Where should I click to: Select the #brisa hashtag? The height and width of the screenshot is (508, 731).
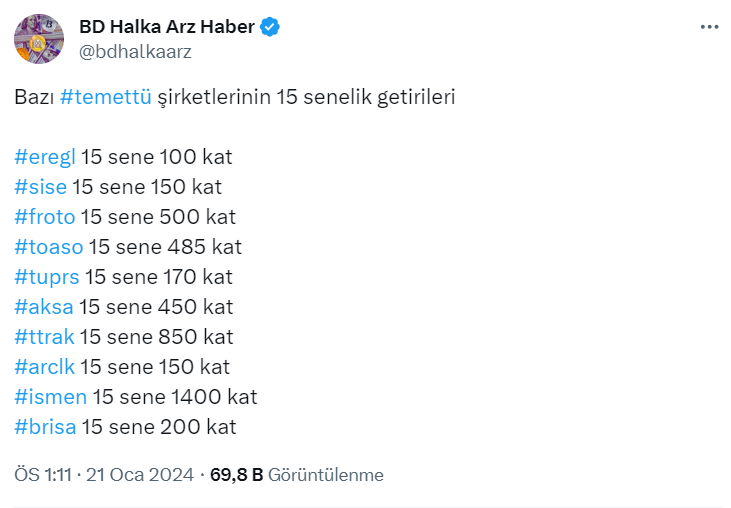tap(45, 427)
